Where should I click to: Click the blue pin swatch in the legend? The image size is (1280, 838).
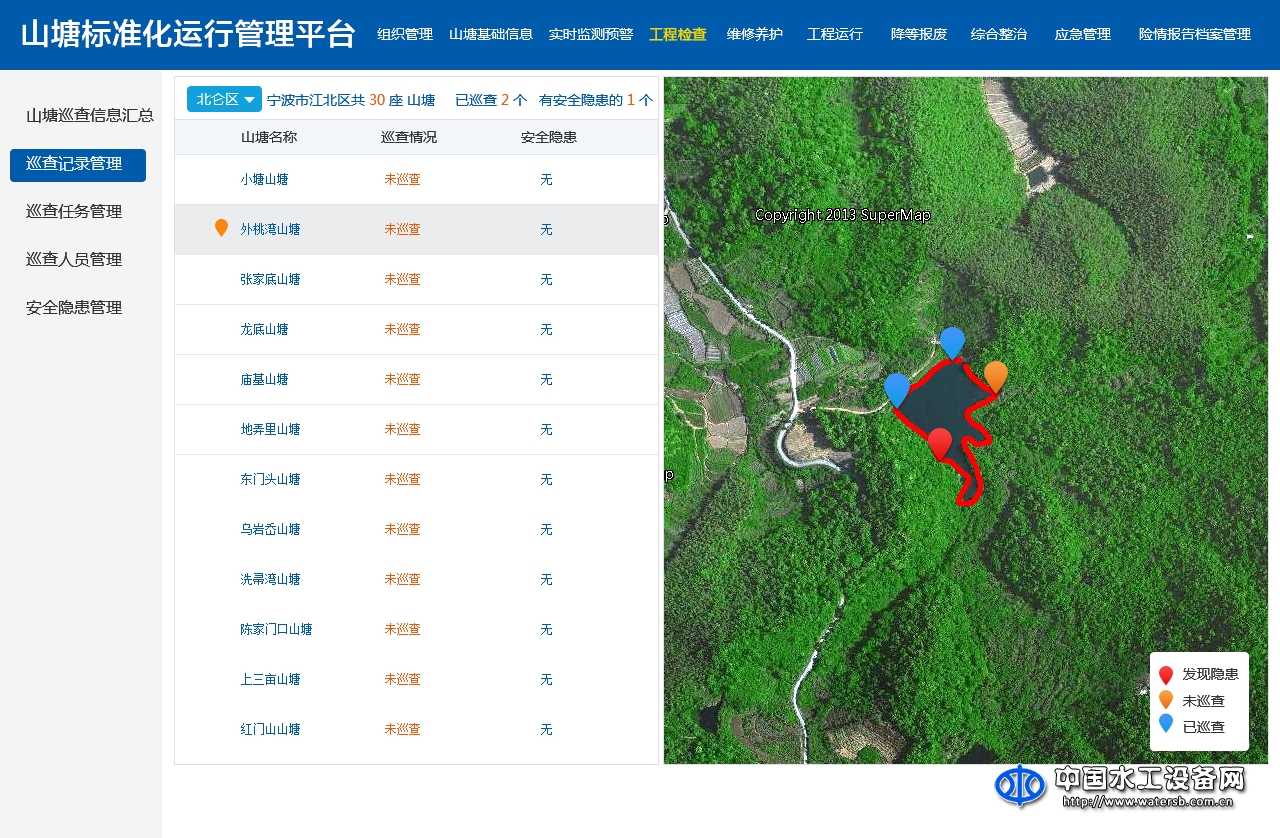(x=1166, y=726)
